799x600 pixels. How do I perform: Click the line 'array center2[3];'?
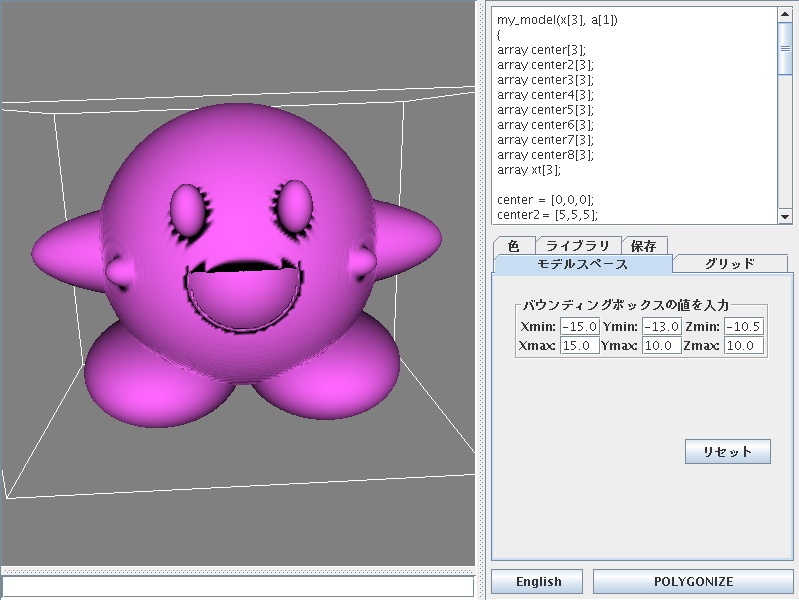point(545,65)
